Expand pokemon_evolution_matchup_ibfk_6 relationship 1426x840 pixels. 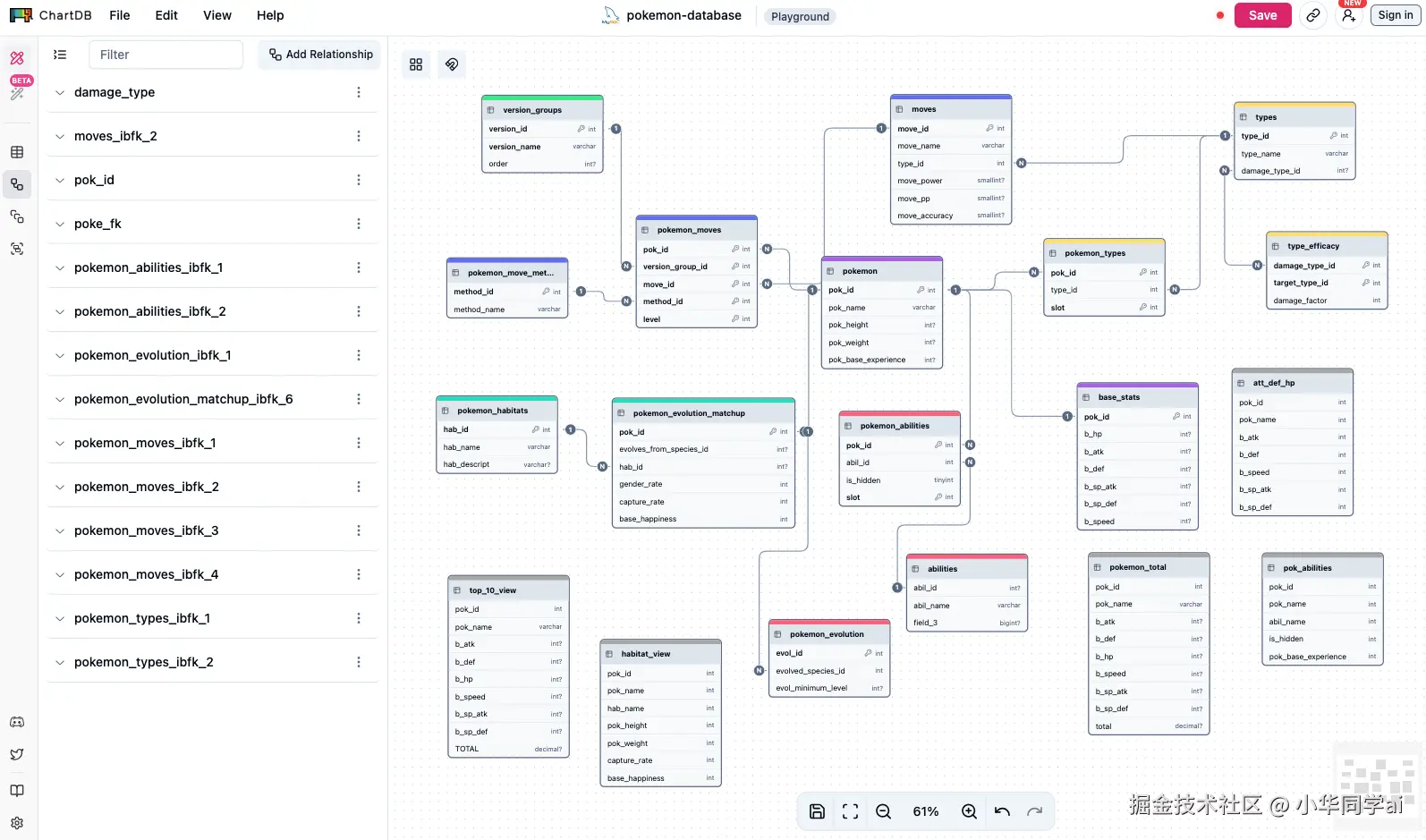coord(60,399)
